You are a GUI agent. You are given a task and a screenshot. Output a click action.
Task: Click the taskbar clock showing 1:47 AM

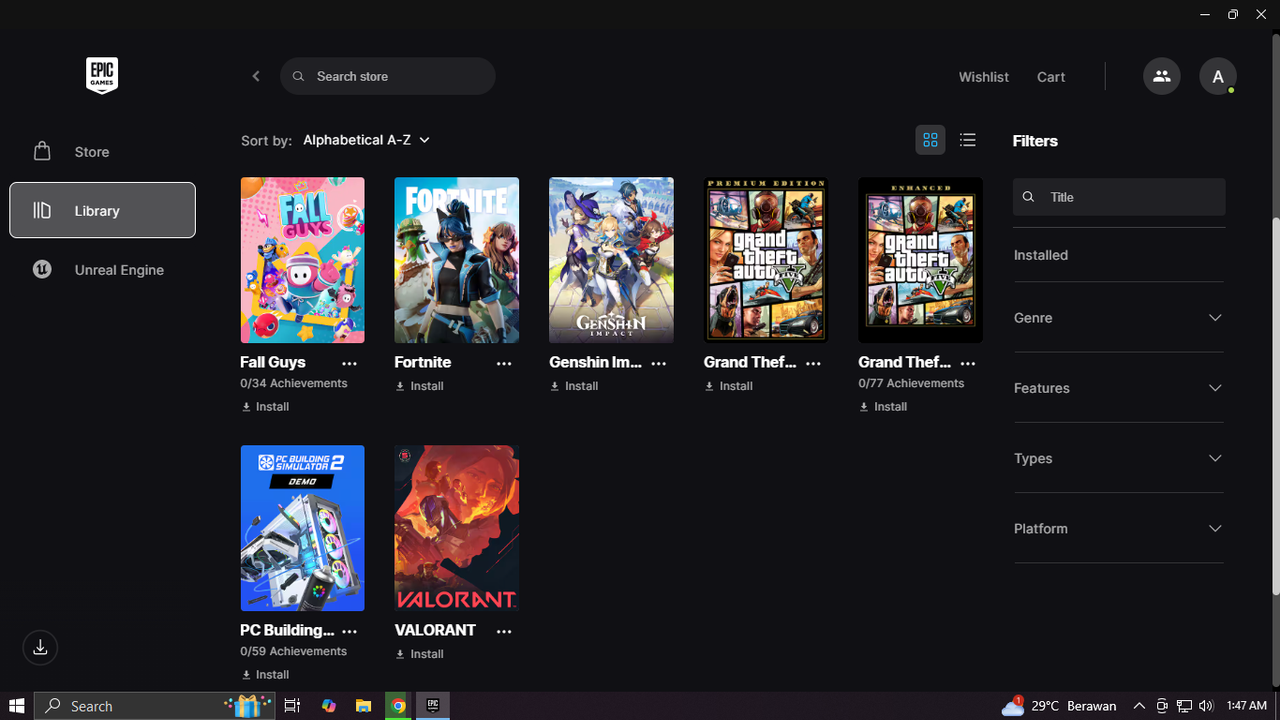pos(1247,706)
